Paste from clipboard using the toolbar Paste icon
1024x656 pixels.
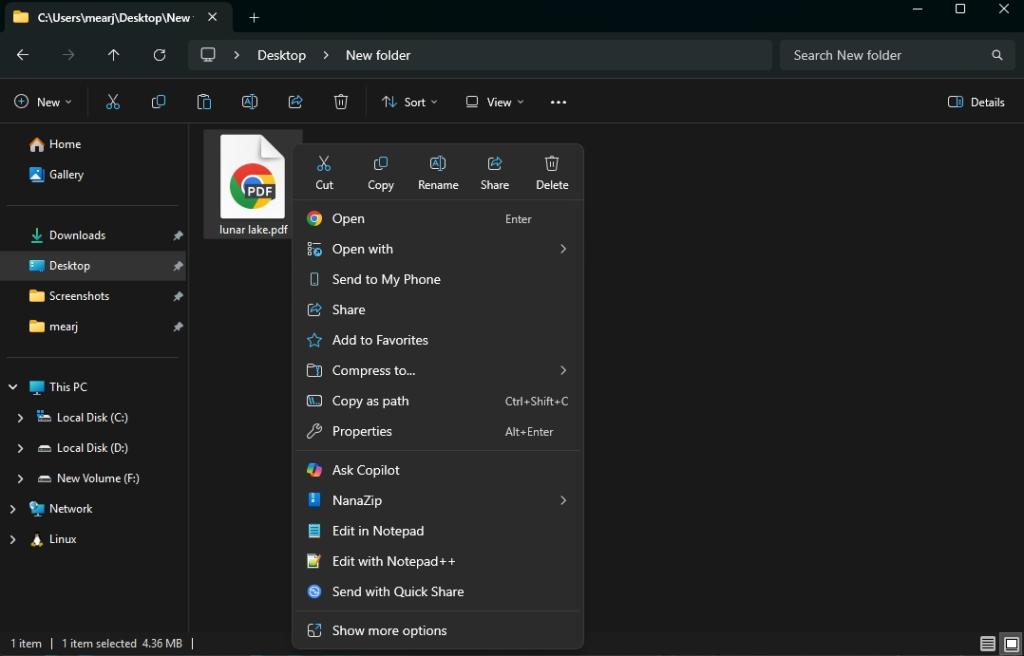pyautogui.click(x=204, y=101)
